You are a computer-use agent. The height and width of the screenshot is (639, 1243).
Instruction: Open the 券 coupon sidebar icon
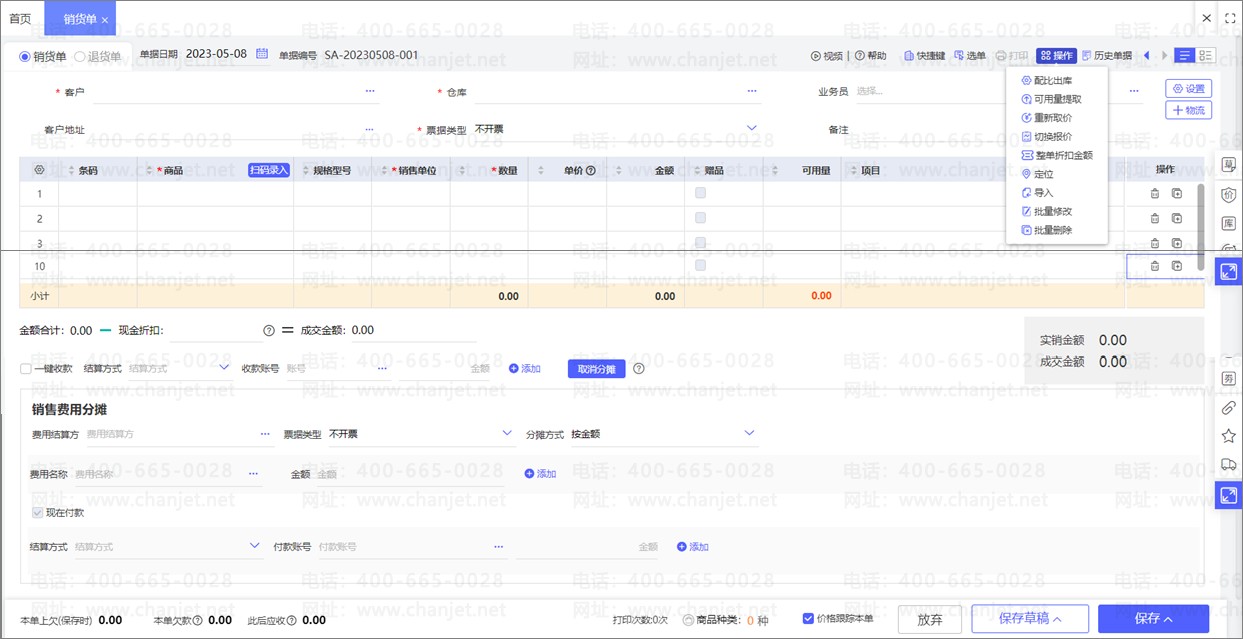click(x=1229, y=379)
